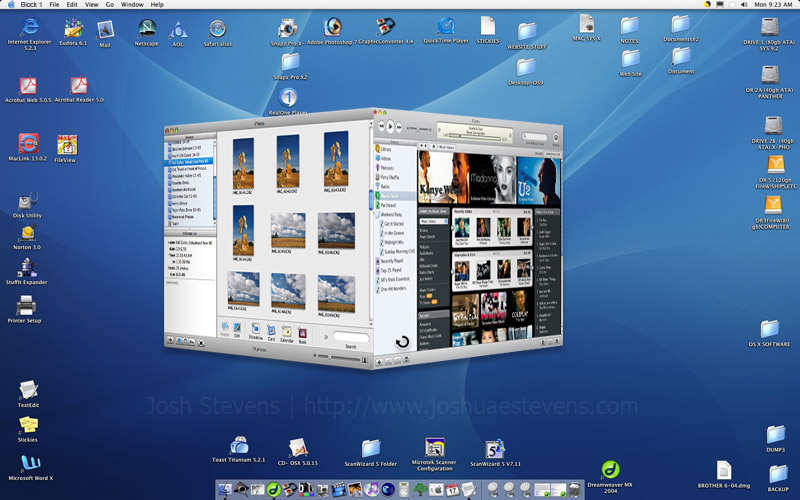Viewport: 800px width, 500px height.
Task: Open Acrobat Web 5.0.5 icon
Action: [28, 85]
